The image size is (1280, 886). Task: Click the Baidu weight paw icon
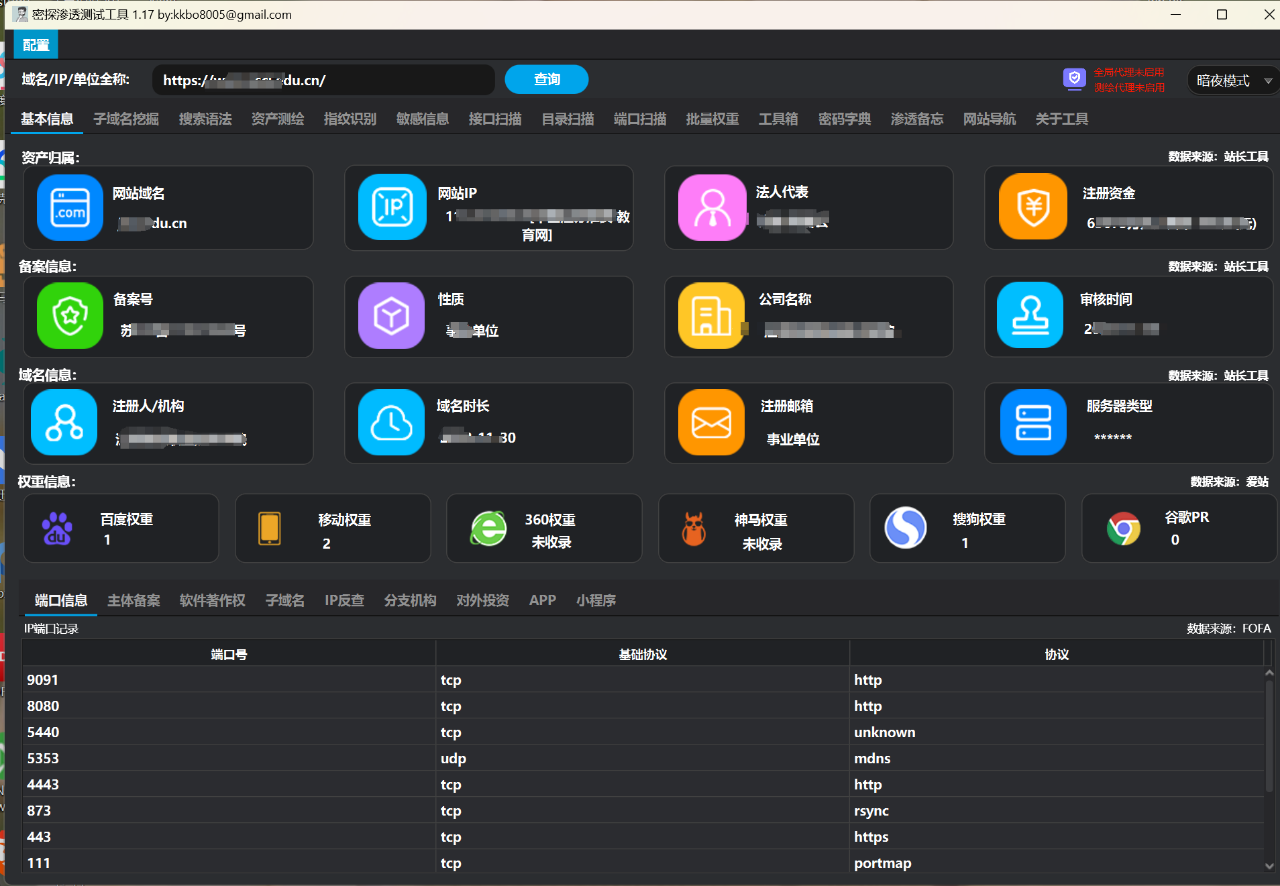click(57, 528)
